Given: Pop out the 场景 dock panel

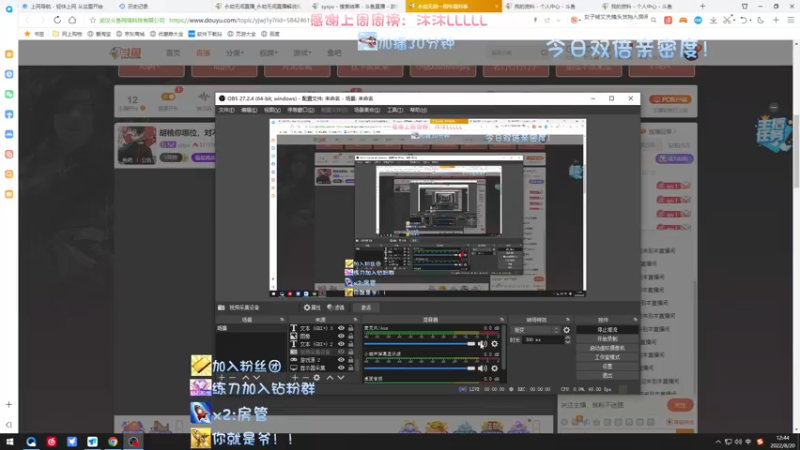Looking at the screenshot, I should 282,320.
